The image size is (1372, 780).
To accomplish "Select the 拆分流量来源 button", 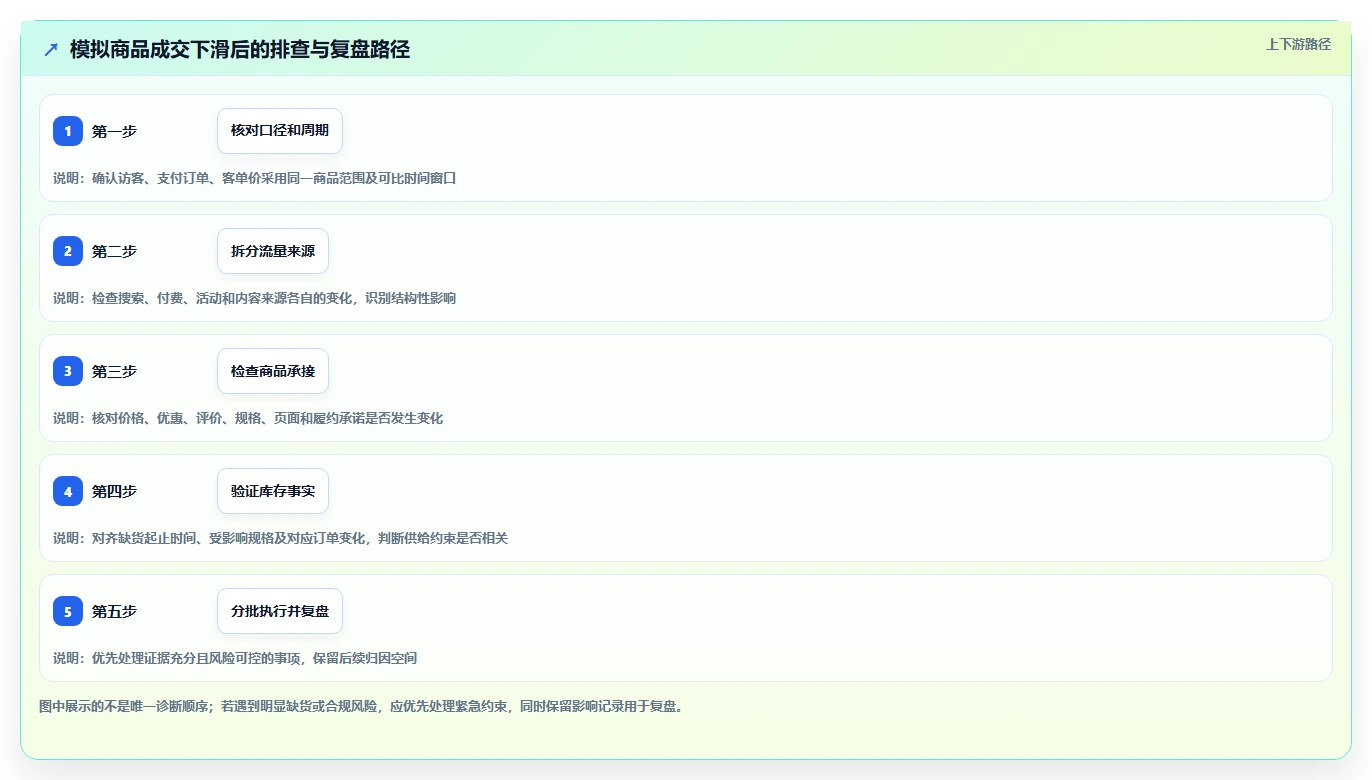I will pyautogui.click(x=273, y=251).
